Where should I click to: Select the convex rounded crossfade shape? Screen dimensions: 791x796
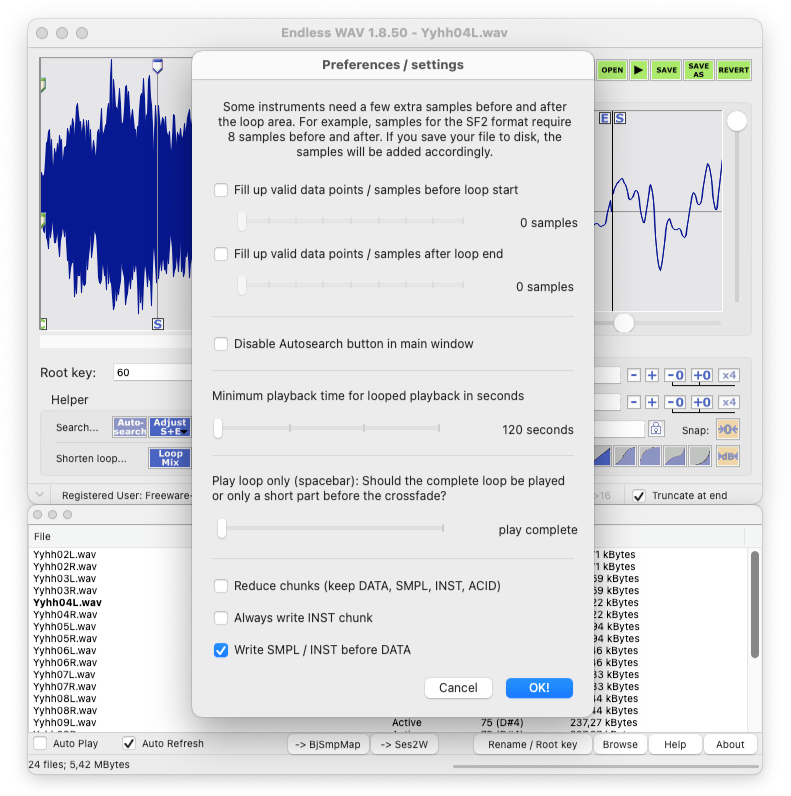tap(650, 456)
